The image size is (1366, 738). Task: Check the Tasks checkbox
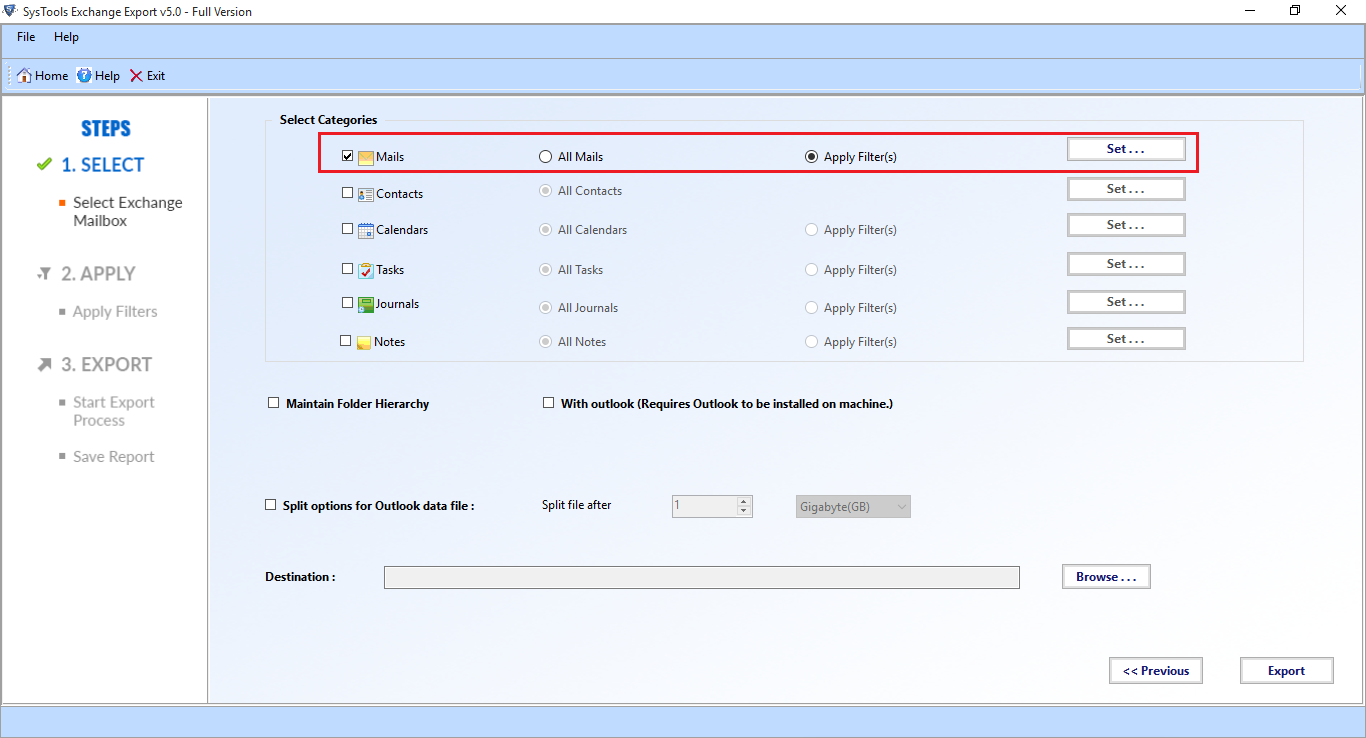[348, 269]
